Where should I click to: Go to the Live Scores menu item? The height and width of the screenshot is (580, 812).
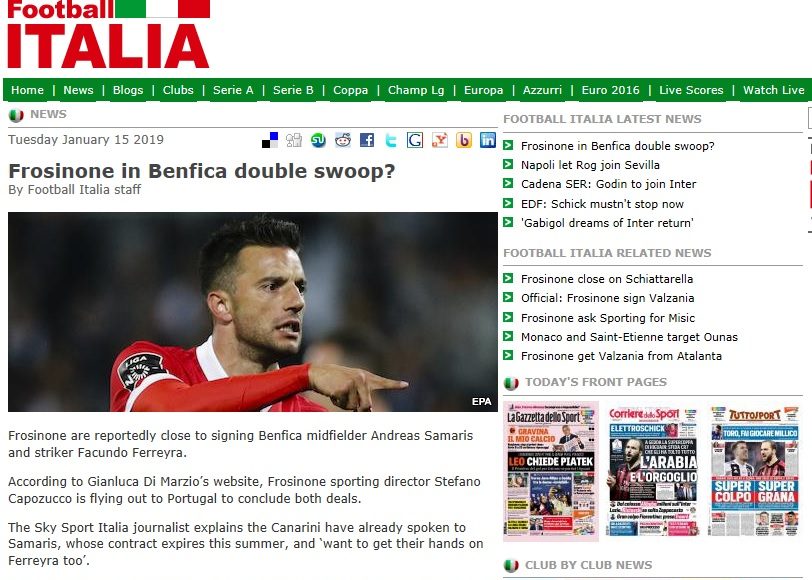[691, 90]
